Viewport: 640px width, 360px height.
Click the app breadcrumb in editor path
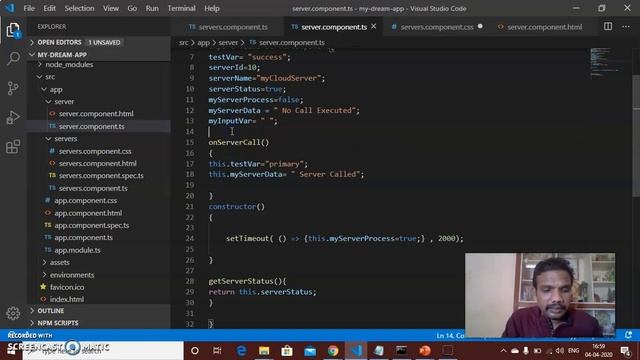(203, 42)
